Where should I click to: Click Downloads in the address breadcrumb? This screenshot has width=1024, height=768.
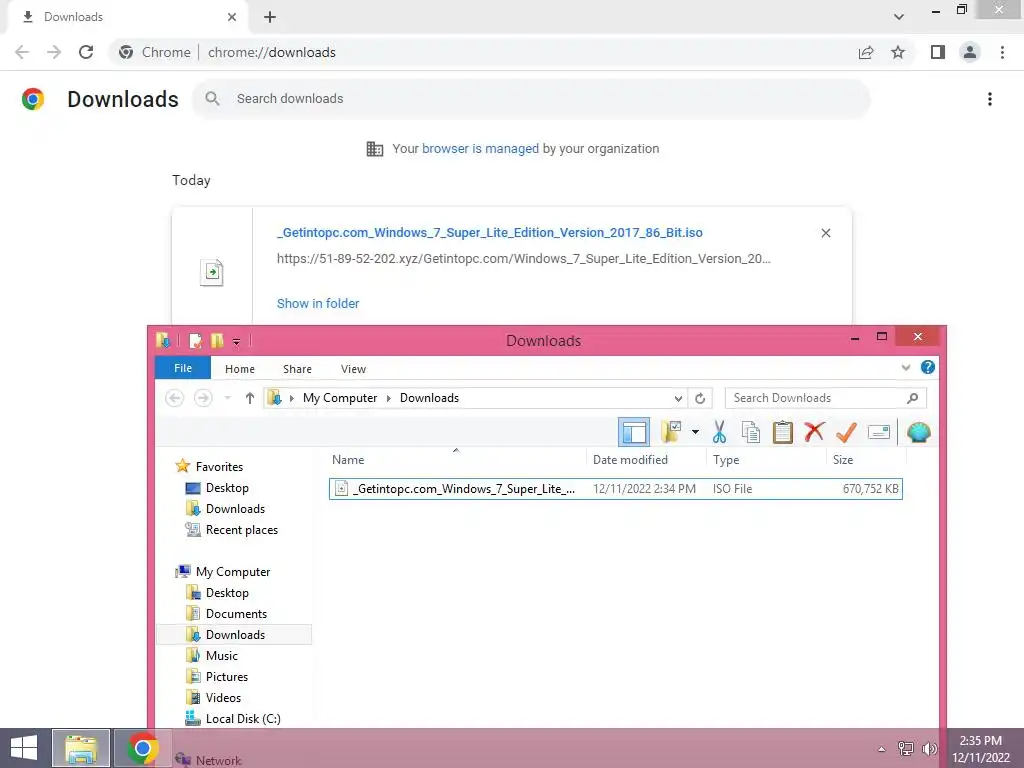(x=429, y=398)
